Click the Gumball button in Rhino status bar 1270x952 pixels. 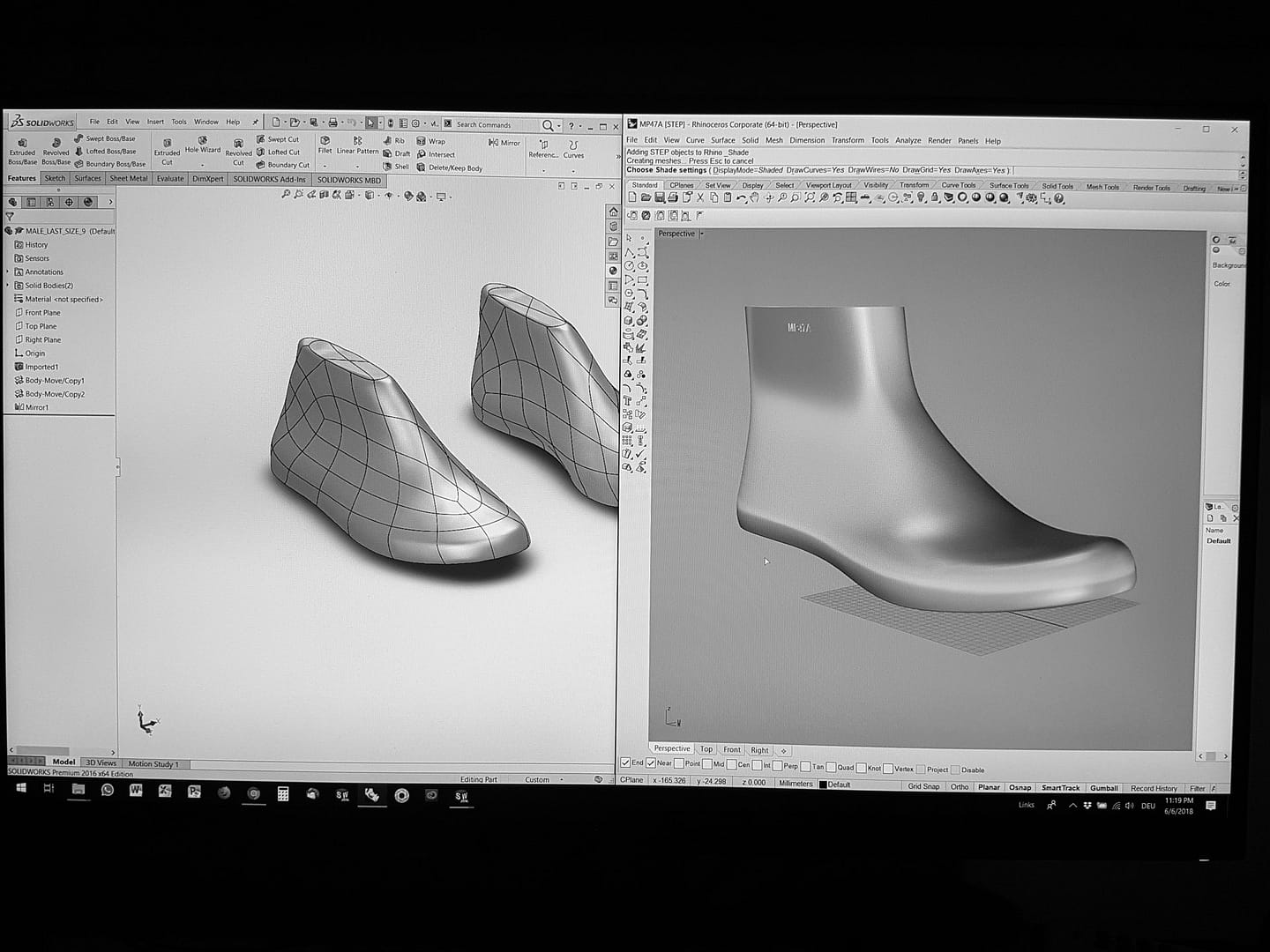point(1104,787)
